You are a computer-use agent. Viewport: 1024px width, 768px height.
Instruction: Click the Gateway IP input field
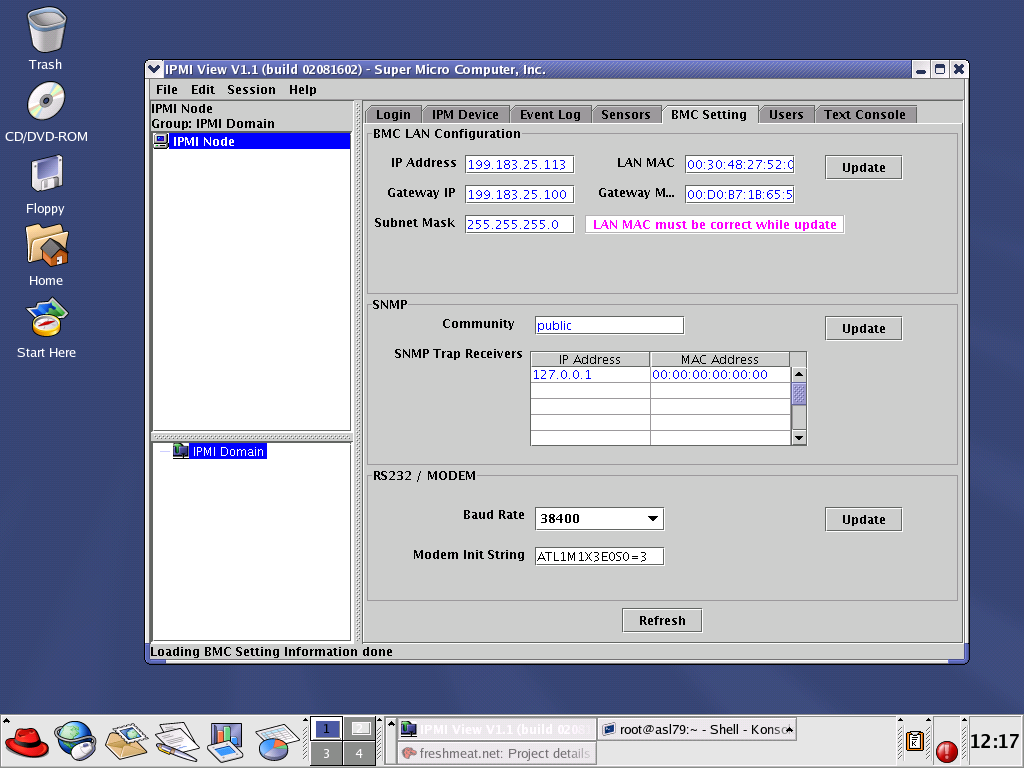pyautogui.click(x=519, y=194)
